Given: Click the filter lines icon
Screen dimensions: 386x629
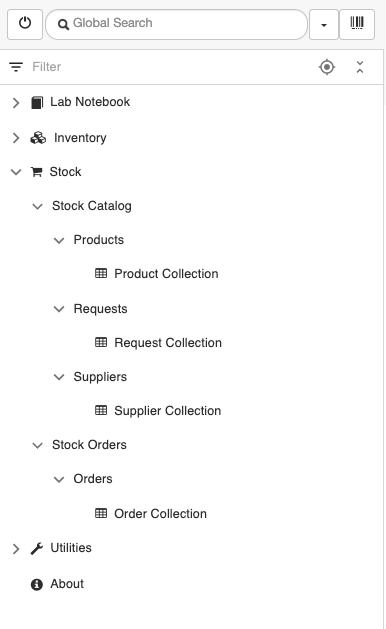Looking at the screenshot, I should (x=16, y=67).
